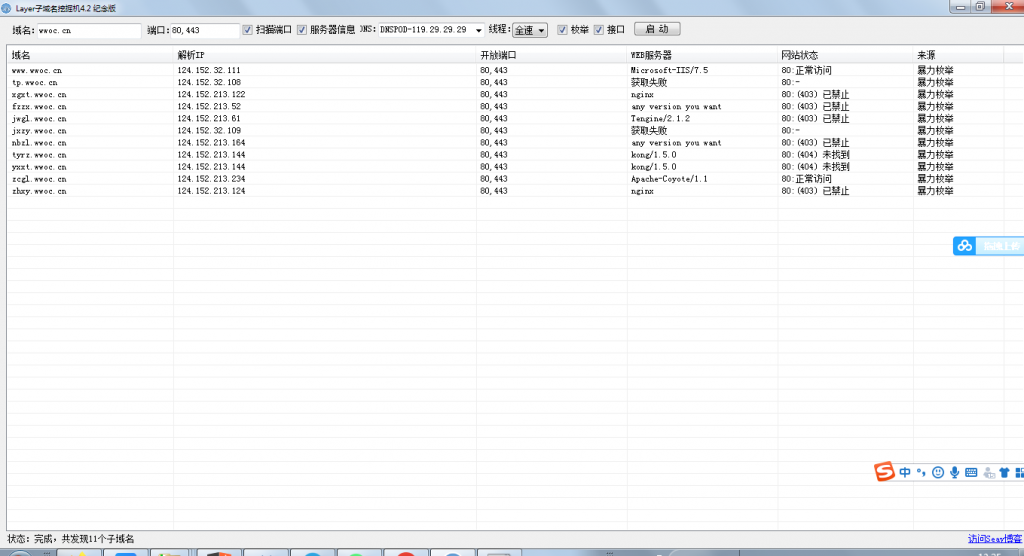Click 80:(404) 未找到 in yxxt.wwoc.cn row
The width and height of the screenshot is (1024, 556).
pos(816,167)
